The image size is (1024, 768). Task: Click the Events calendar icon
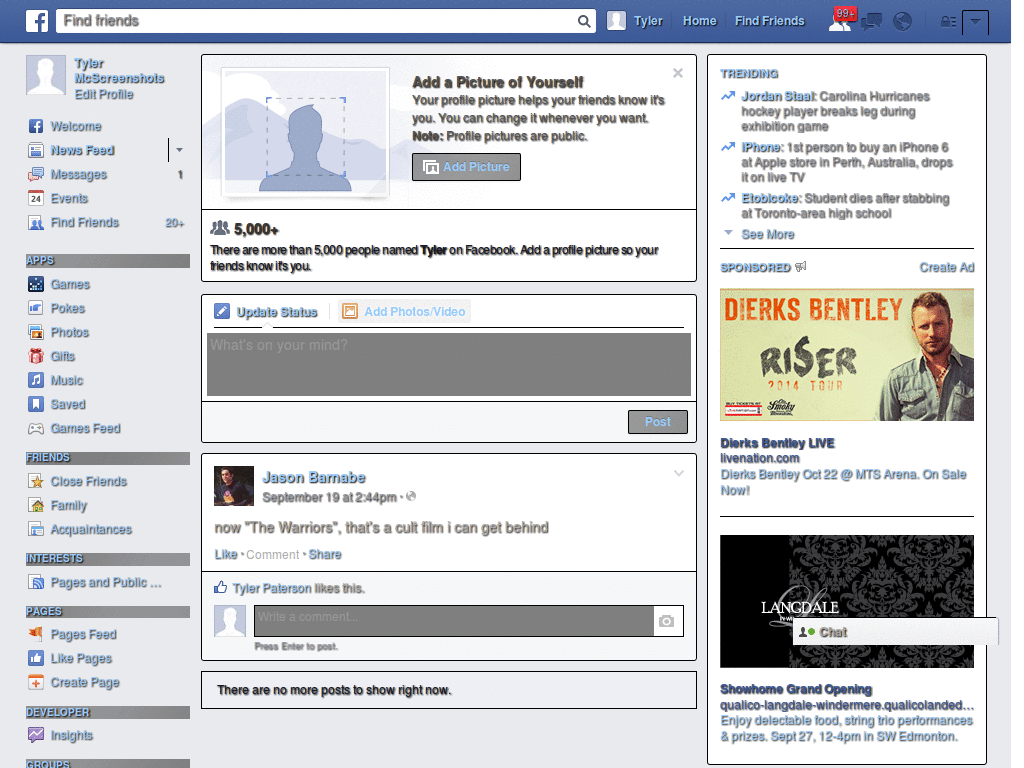36,198
